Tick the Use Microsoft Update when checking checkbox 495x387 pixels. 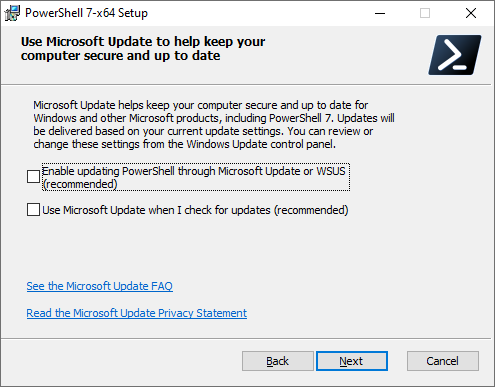tap(33, 210)
